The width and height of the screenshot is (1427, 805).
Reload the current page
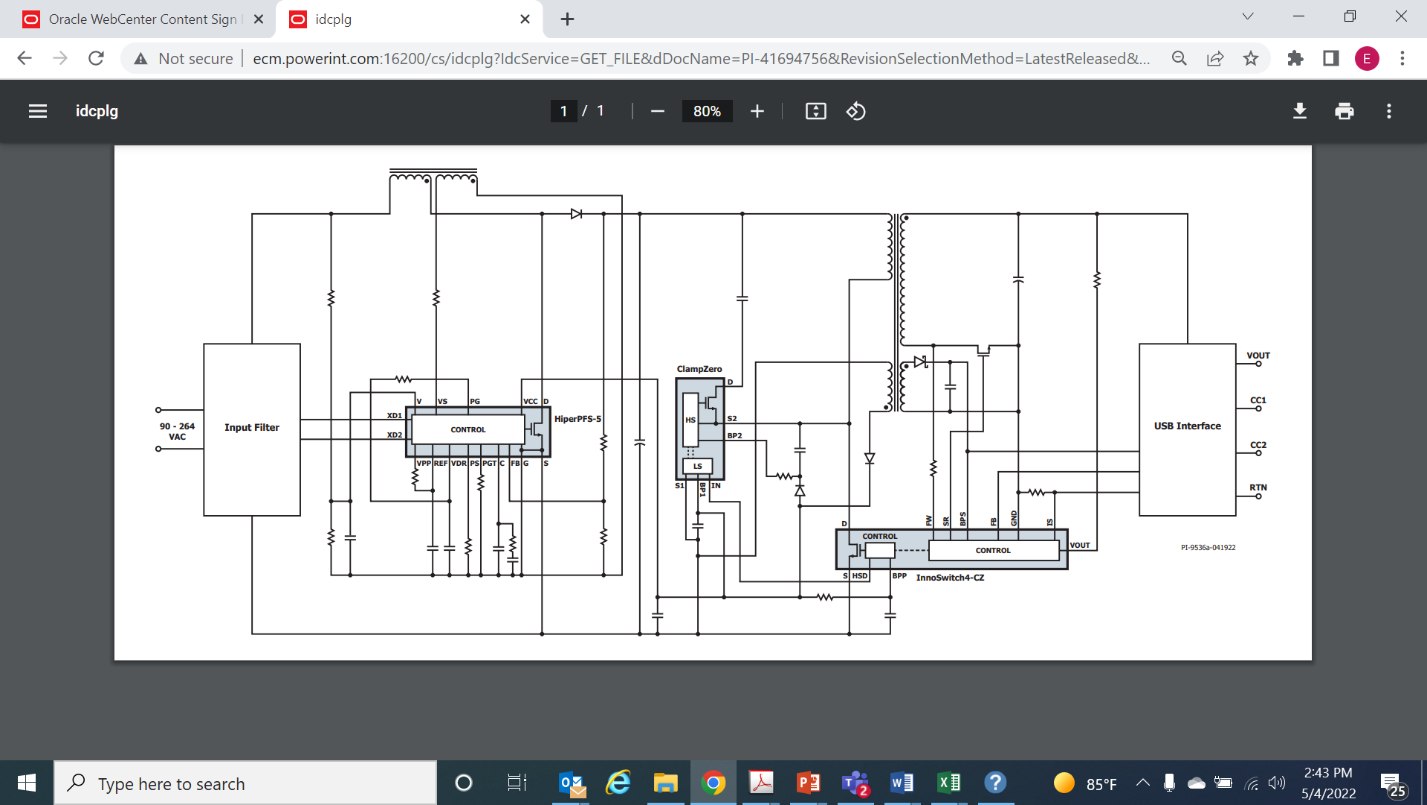pos(96,58)
